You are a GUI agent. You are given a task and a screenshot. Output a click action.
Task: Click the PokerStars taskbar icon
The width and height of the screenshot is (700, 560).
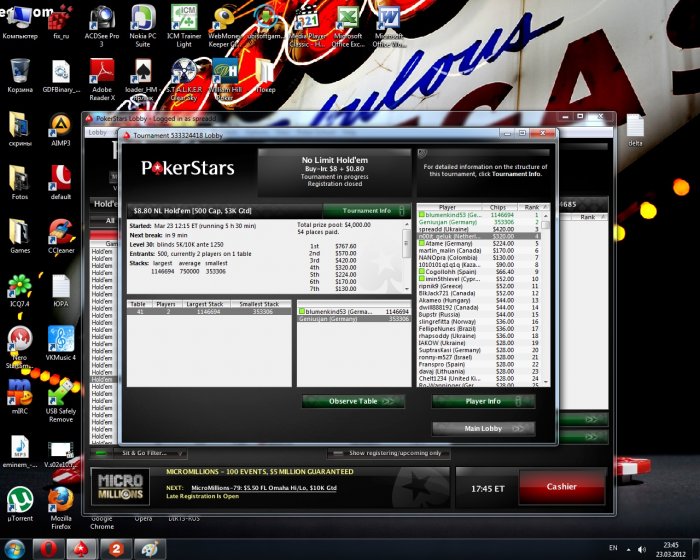click(x=82, y=549)
